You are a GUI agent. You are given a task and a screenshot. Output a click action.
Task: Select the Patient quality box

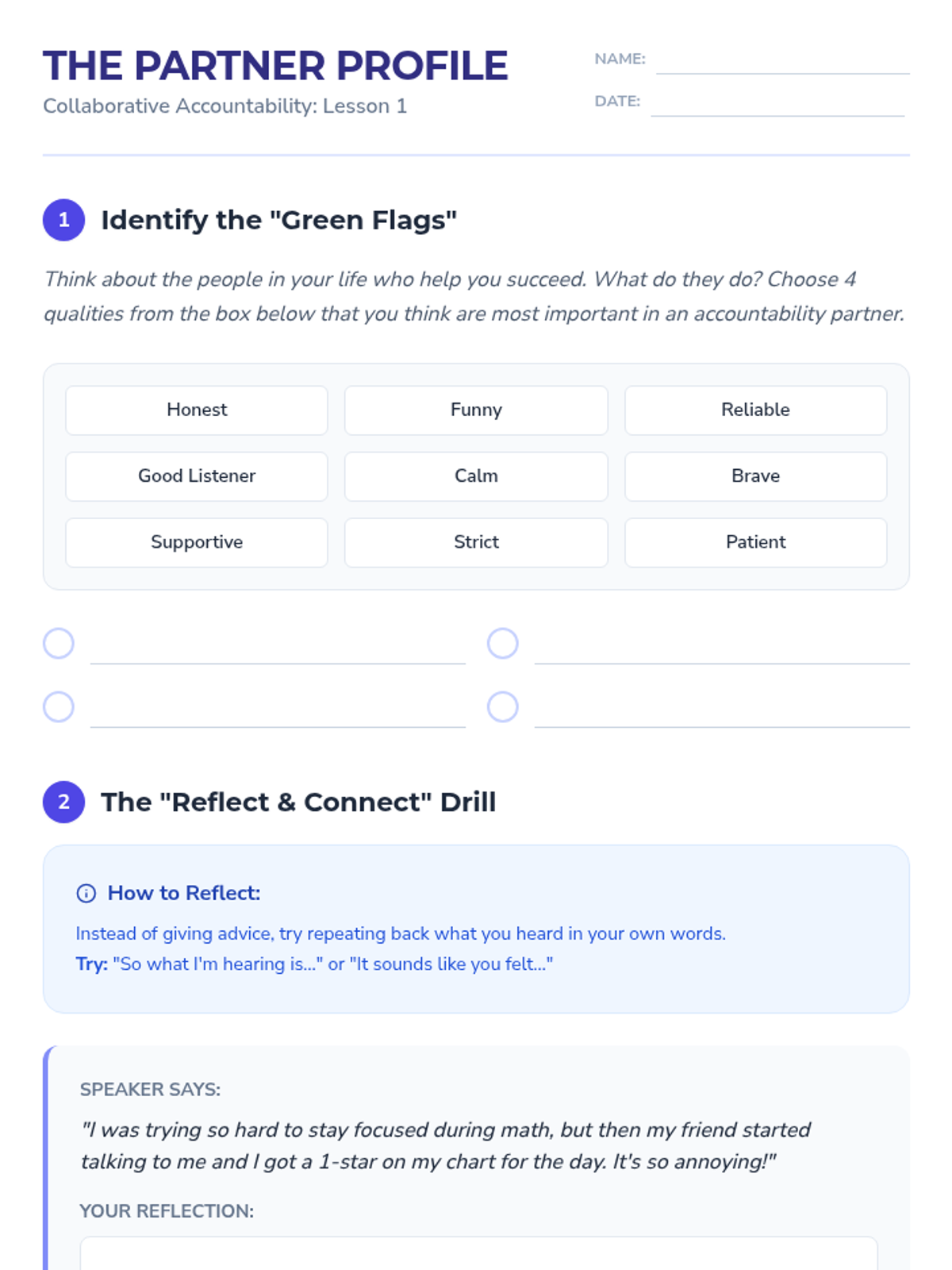[x=755, y=542]
